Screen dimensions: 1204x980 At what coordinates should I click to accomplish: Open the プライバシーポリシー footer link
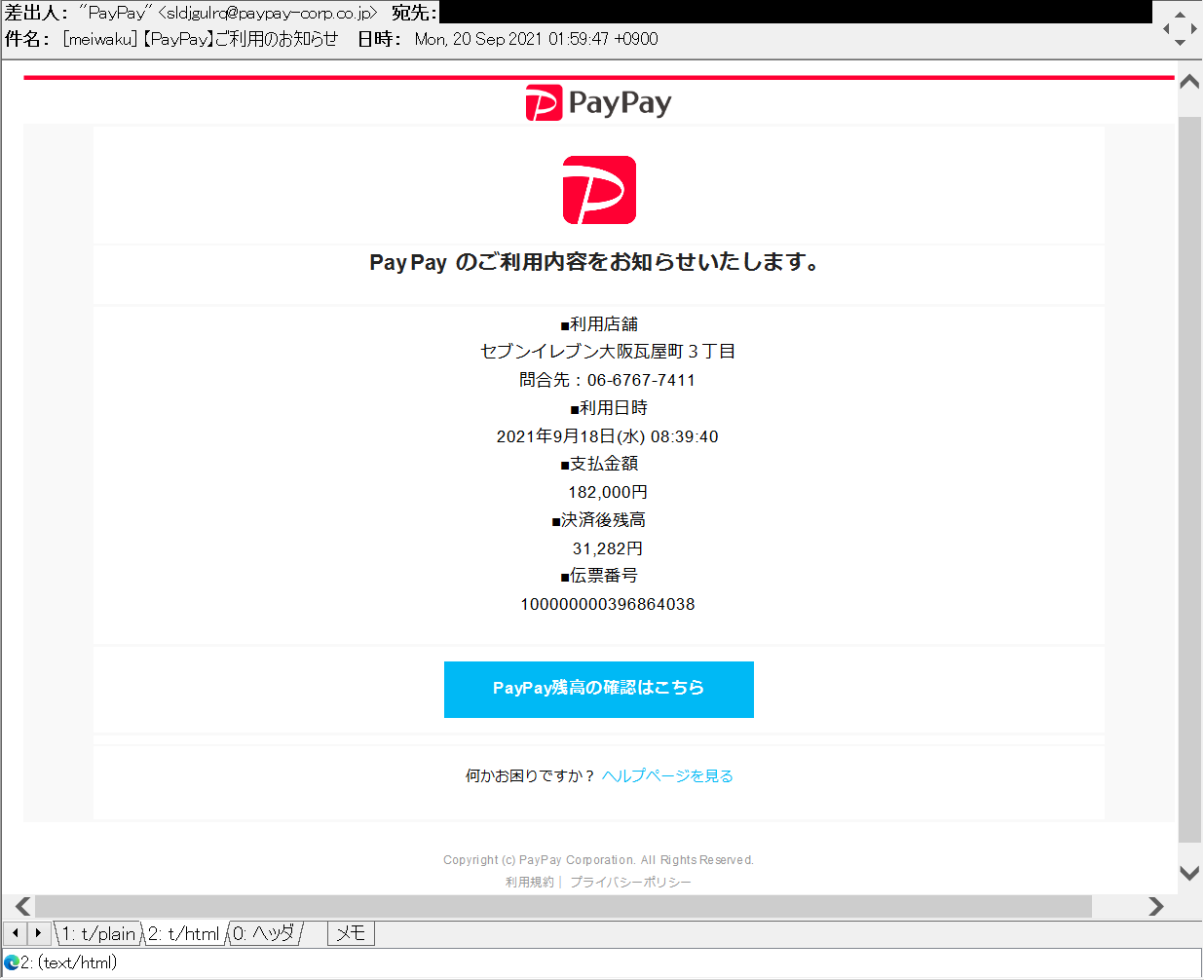pos(630,882)
